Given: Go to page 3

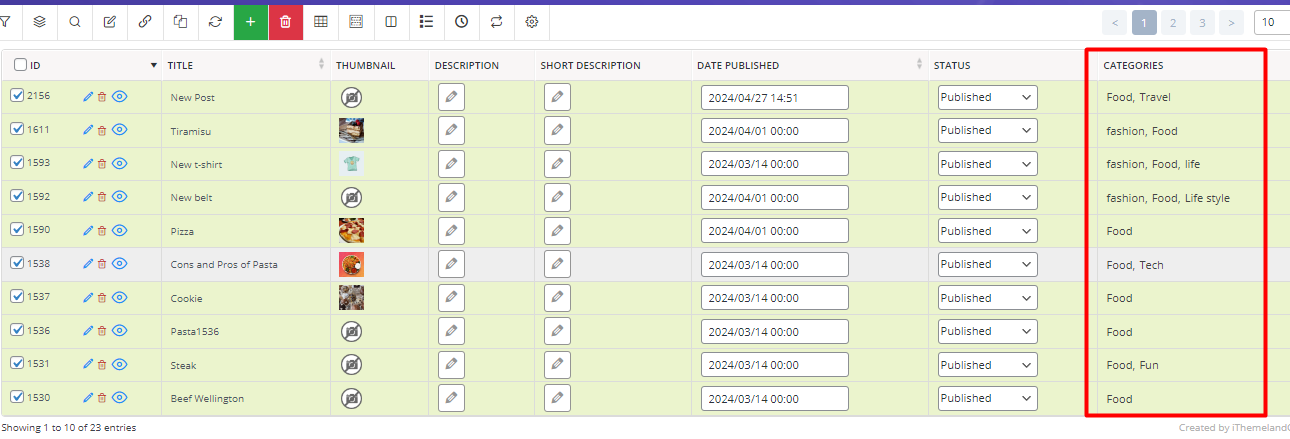Looking at the screenshot, I should pos(1203,22).
